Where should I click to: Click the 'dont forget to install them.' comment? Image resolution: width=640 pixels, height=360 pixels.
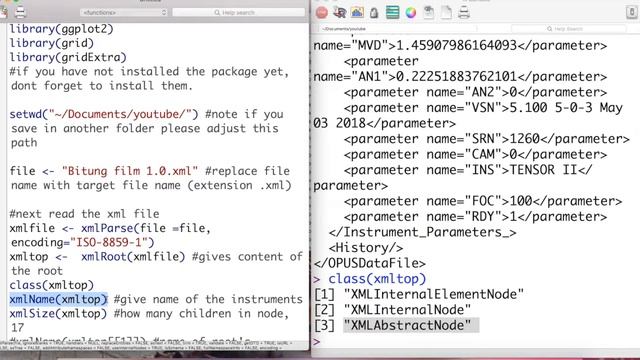(x=102, y=86)
